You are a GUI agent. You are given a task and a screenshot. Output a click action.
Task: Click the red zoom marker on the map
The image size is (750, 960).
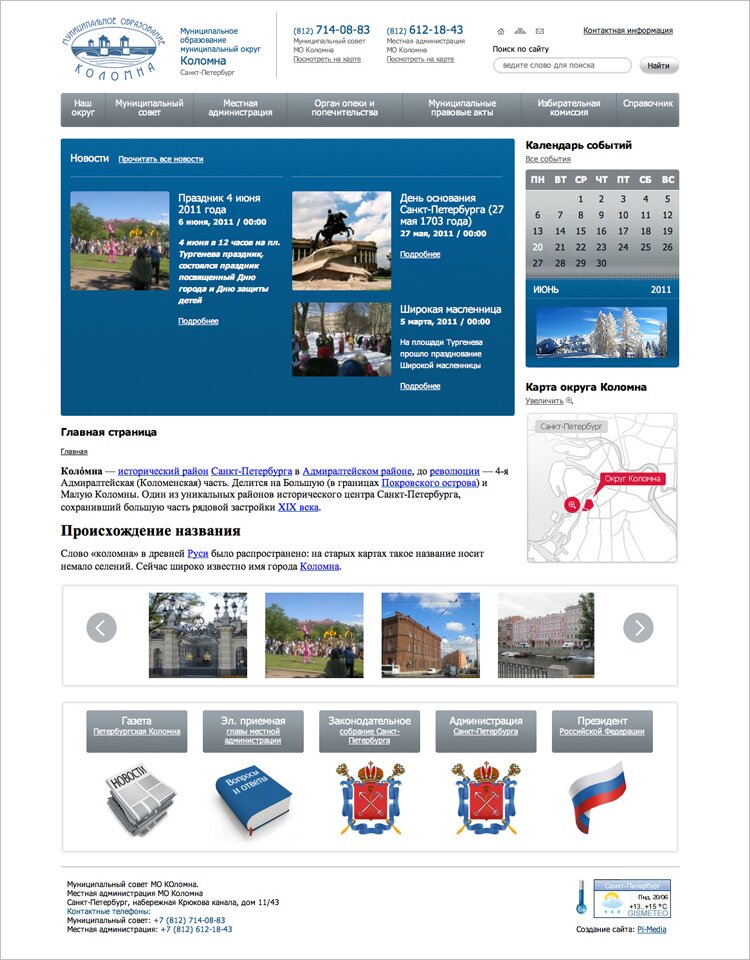[572, 504]
